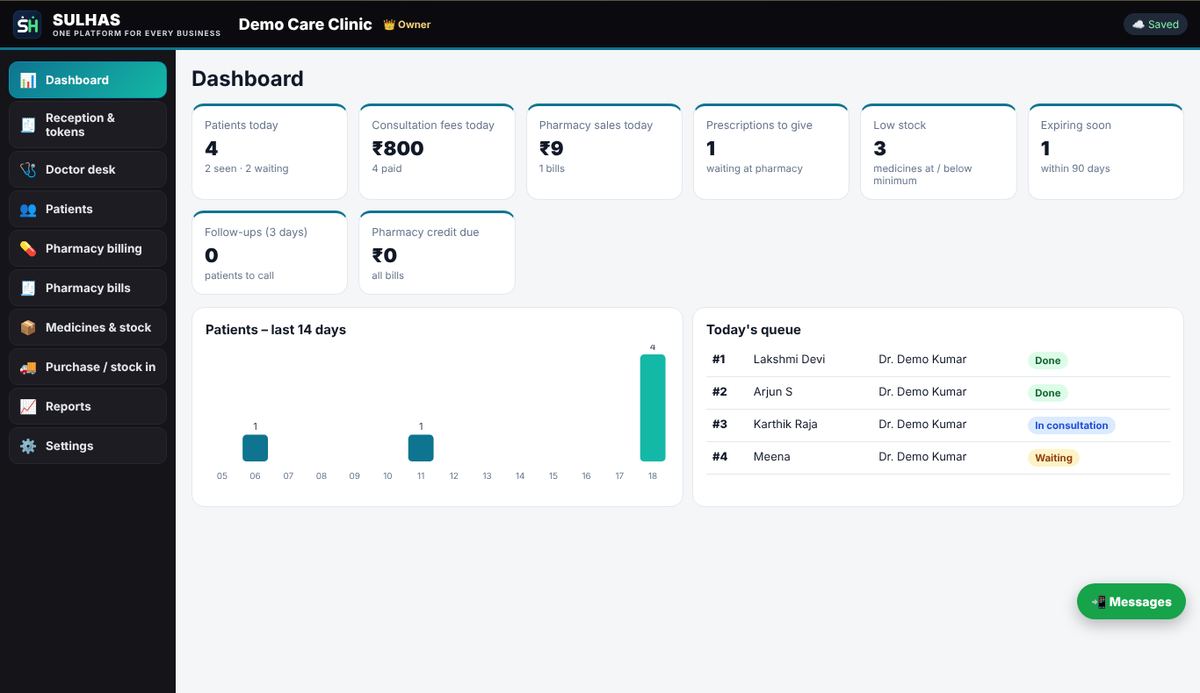Click the Saved status badge
This screenshot has width=1200, height=693.
[x=1155, y=25]
